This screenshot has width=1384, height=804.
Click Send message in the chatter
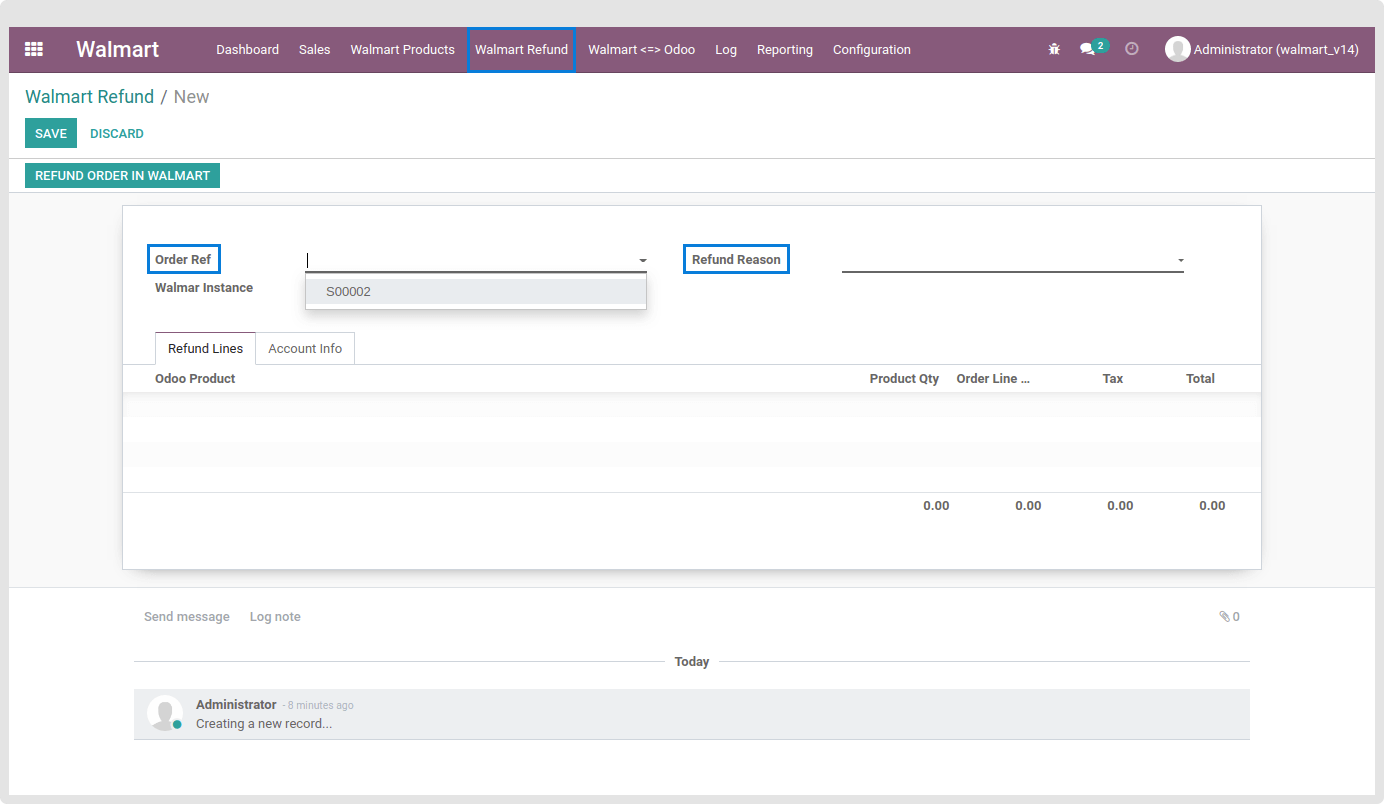[x=187, y=617]
